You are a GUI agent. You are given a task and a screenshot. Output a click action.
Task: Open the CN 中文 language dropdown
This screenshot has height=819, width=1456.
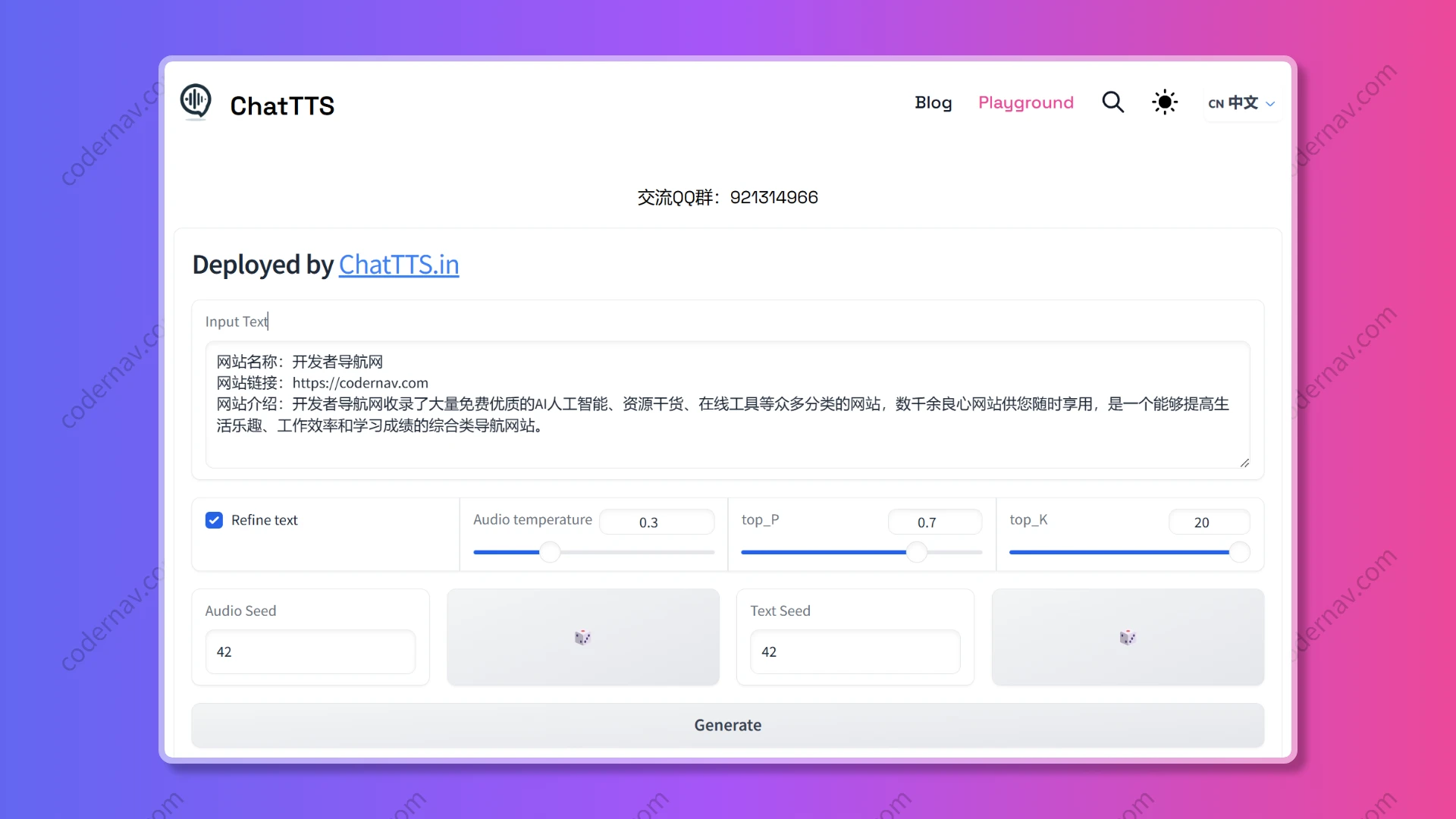(x=1233, y=103)
